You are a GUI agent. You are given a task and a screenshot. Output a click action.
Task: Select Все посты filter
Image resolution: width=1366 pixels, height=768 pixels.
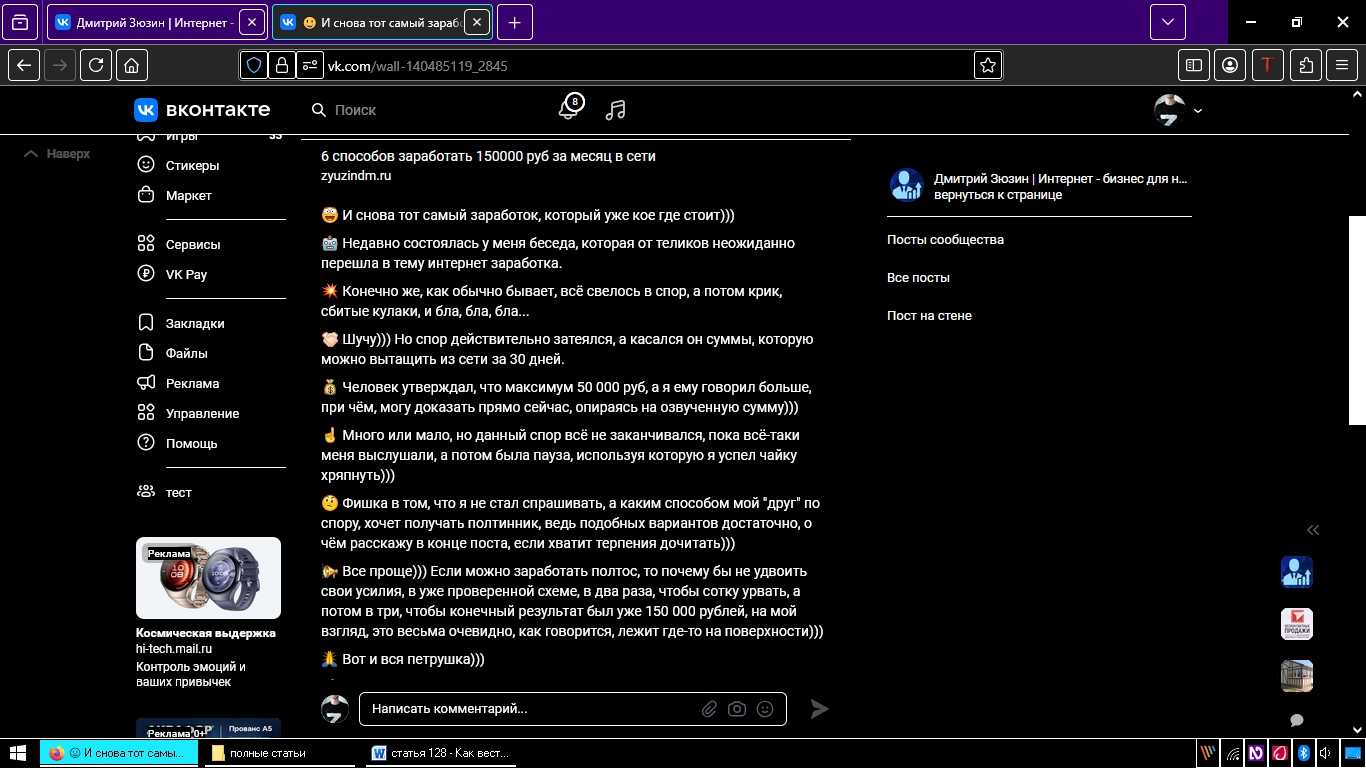[x=918, y=277]
